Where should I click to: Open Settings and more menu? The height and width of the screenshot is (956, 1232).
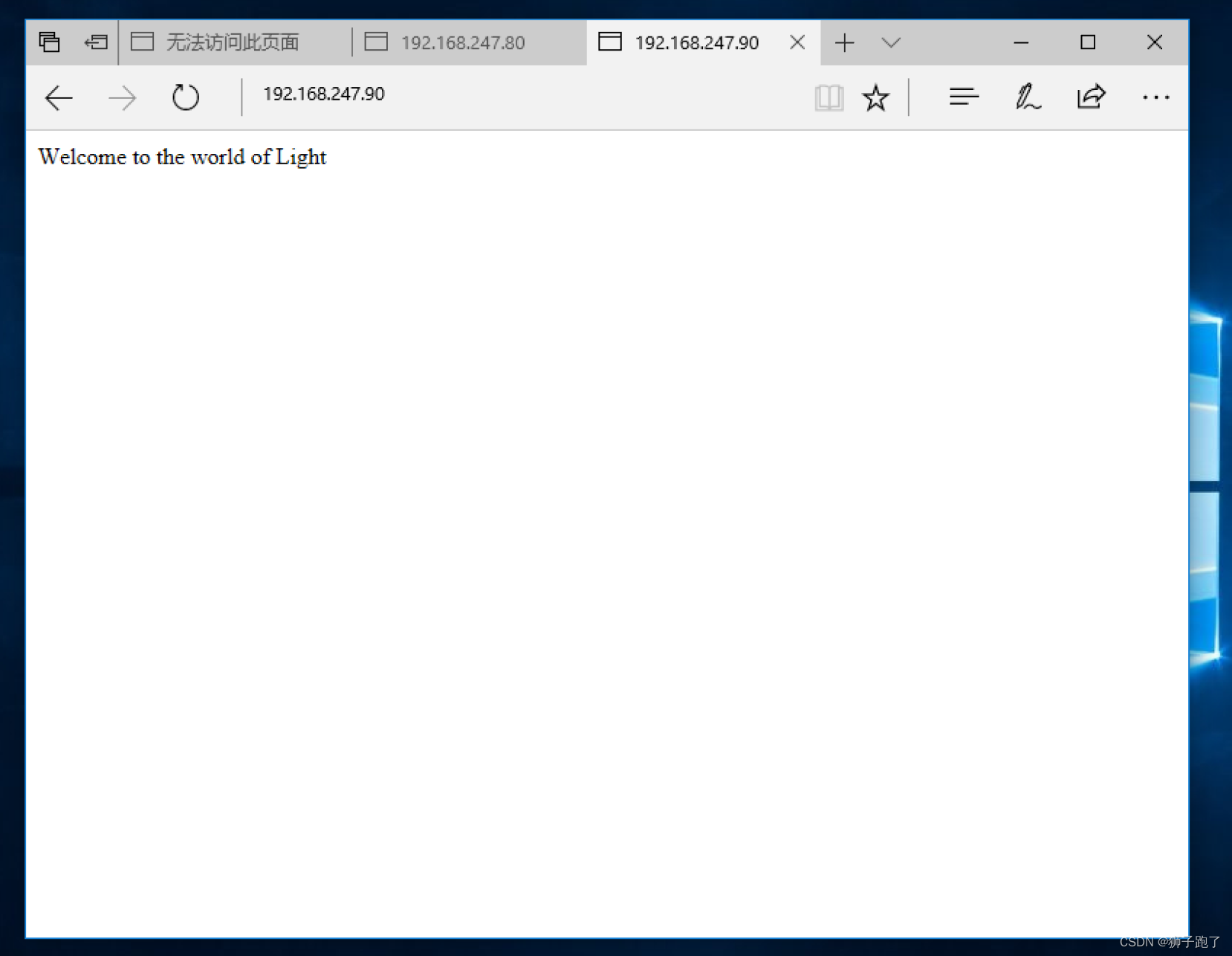[x=1155, y=97]
